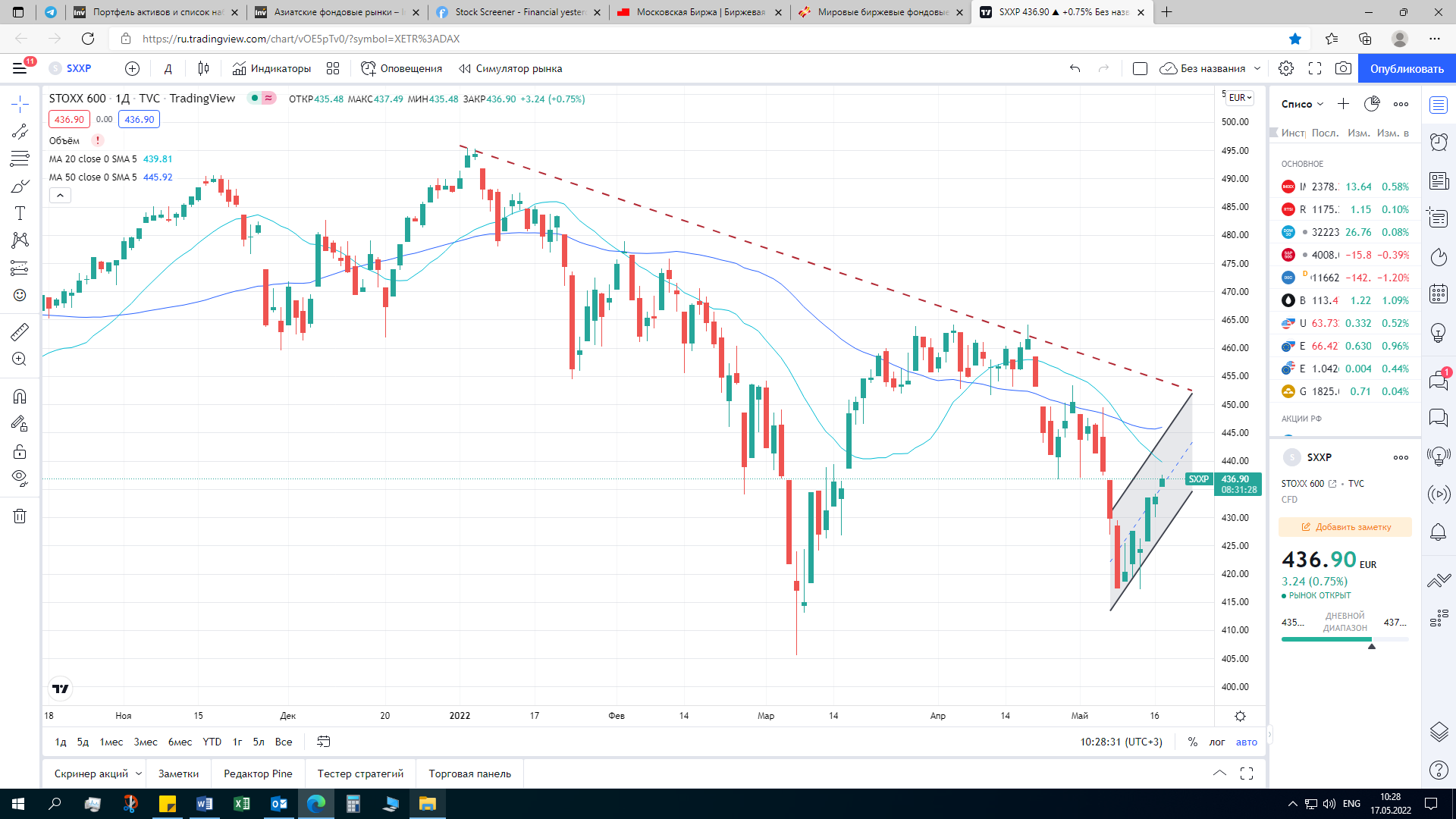Screen dimensions: 1456x819
Task: Change the Д timeframe interval
Action: pos(168,68)
